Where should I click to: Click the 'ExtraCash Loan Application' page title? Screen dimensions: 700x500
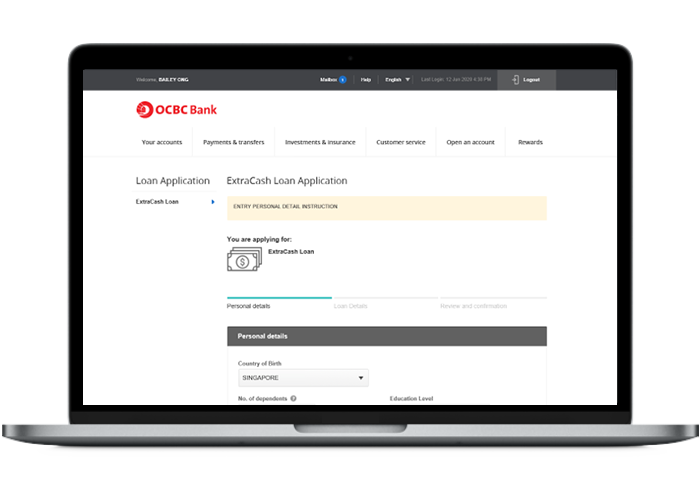point(287,181)
